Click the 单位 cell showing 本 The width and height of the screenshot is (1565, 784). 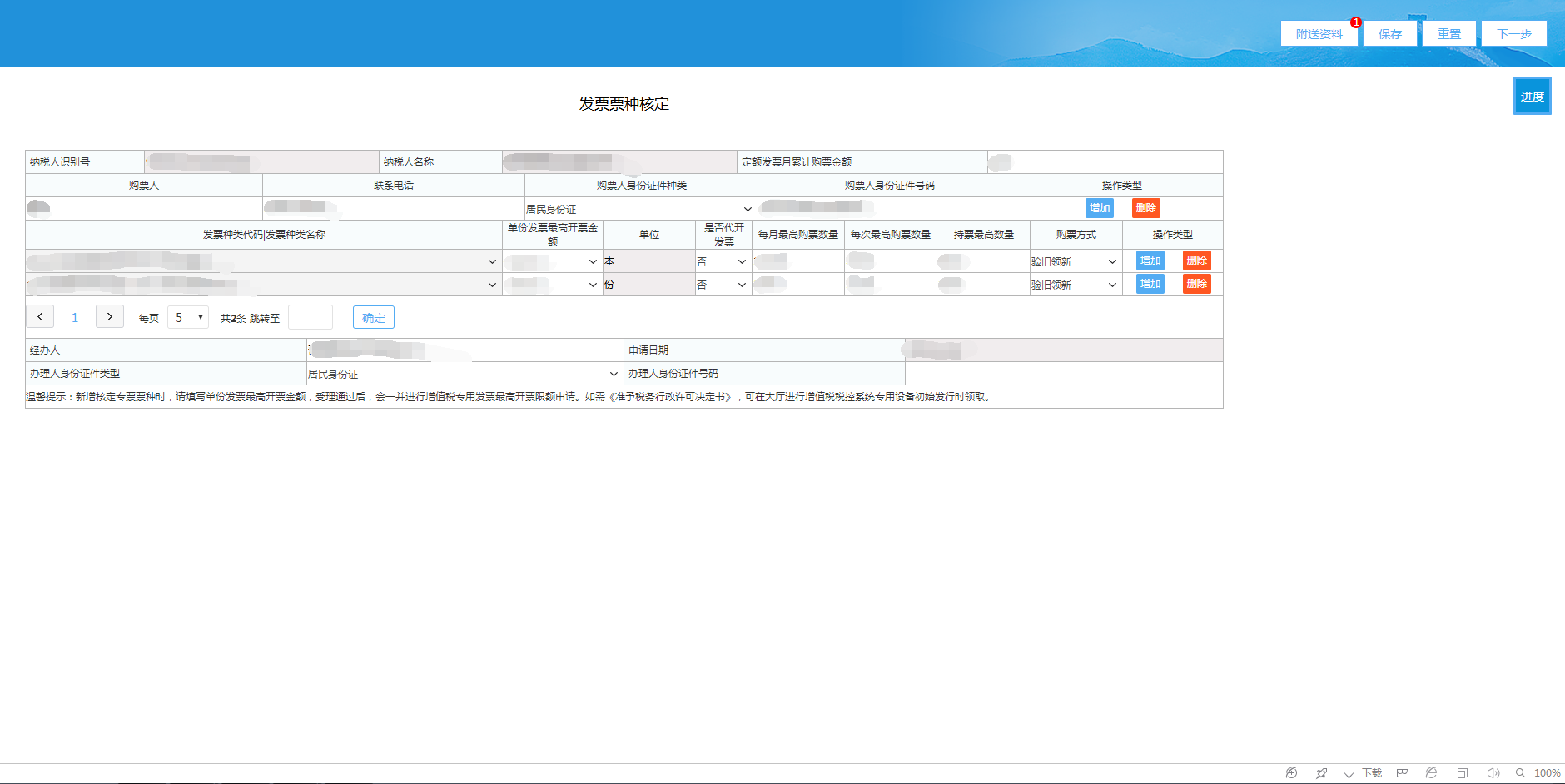649,261
